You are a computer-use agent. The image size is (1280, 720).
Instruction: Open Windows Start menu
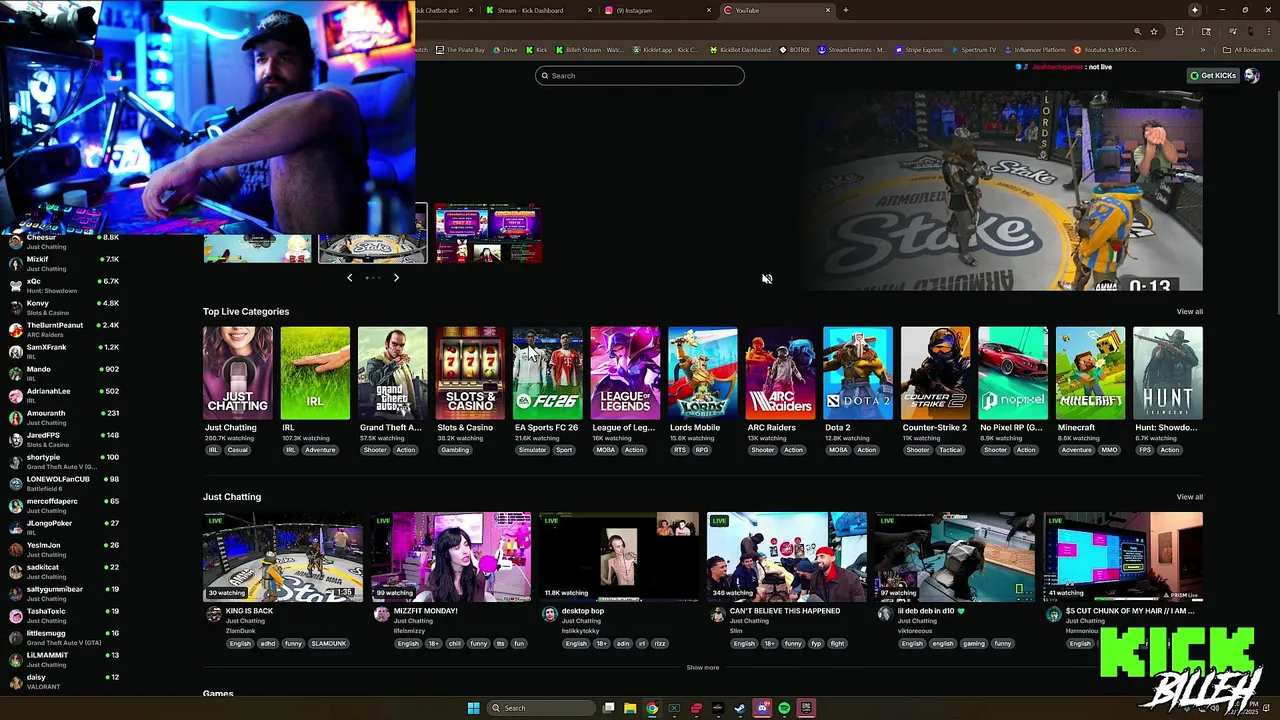click(473, 708)
